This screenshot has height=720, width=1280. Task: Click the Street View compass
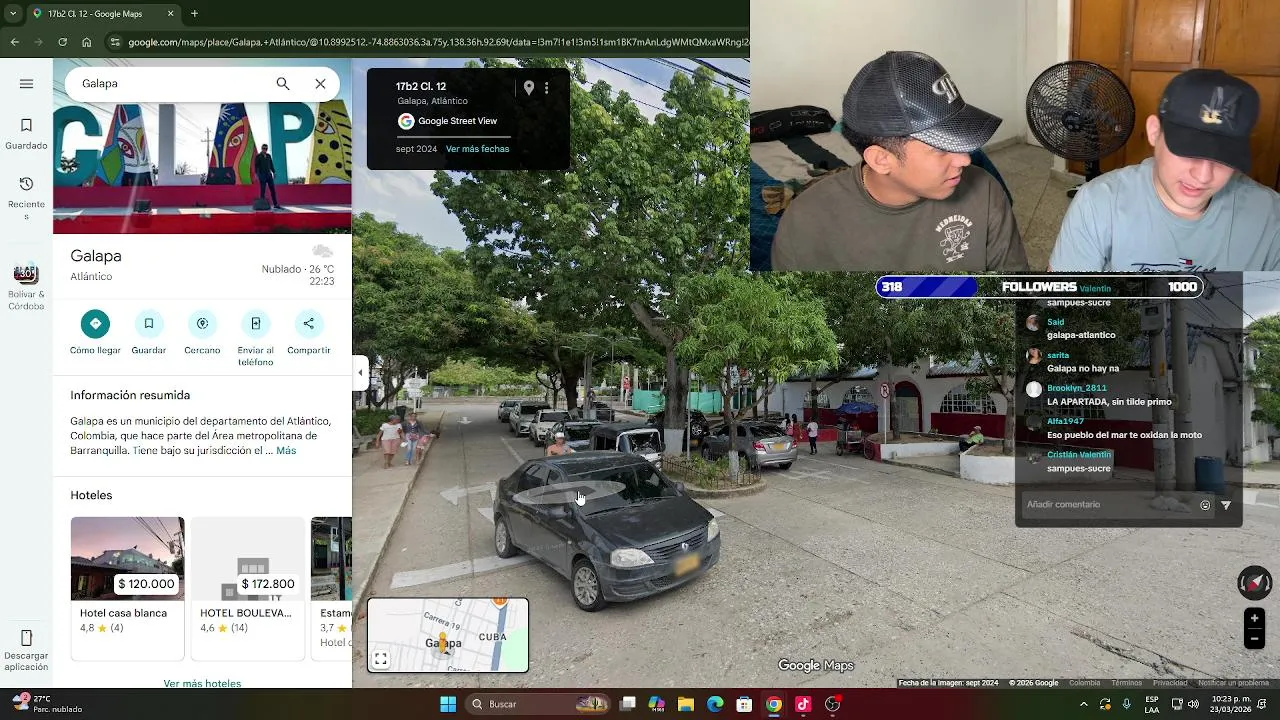coord(1254,583)
